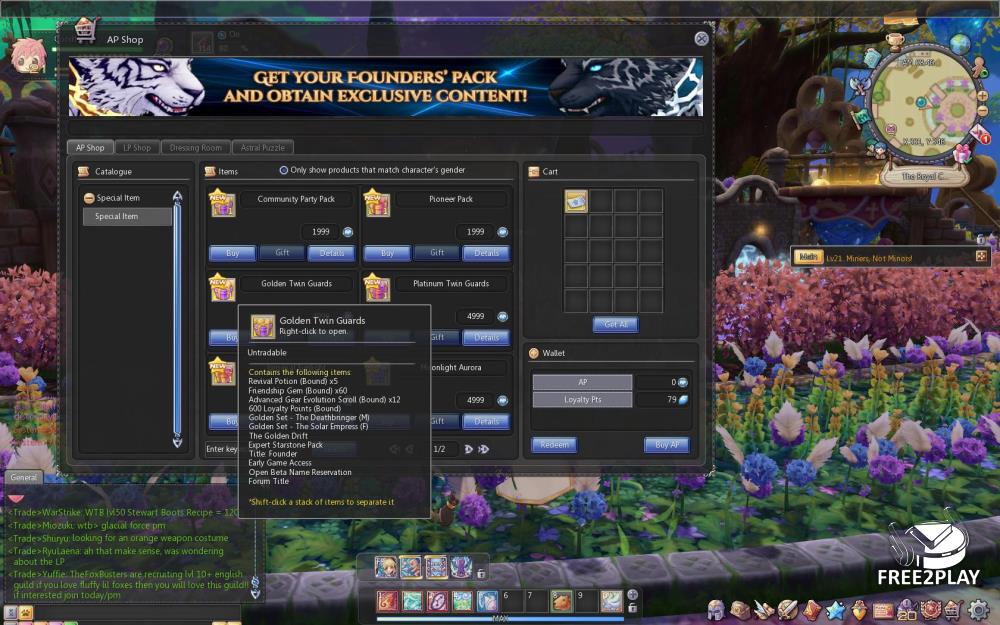Switch to the LP Shop tab
Viewport: 1000px width, 625px height.
point(137,147)
